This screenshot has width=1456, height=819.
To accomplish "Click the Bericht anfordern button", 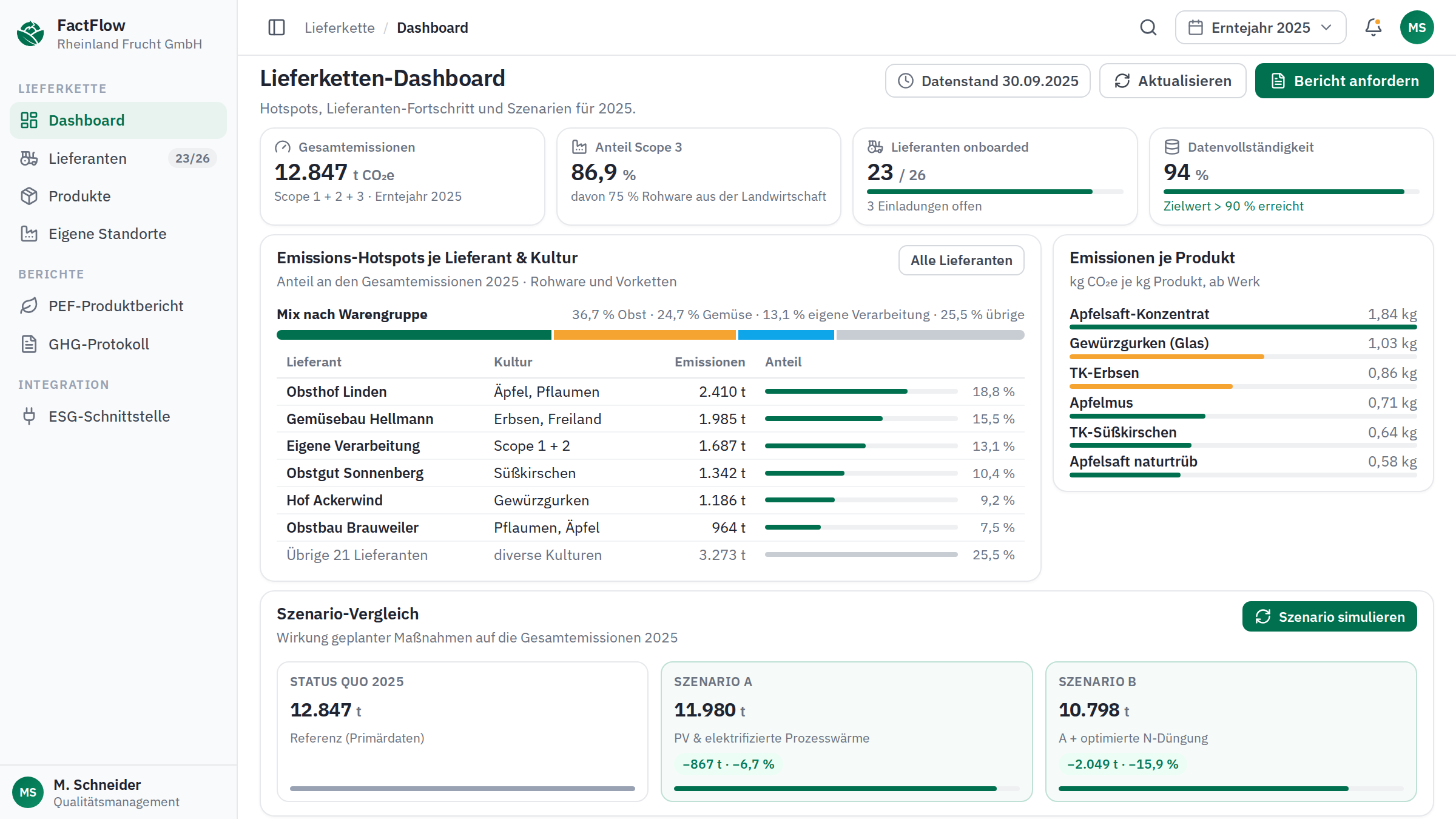I will click(1344, 81).
